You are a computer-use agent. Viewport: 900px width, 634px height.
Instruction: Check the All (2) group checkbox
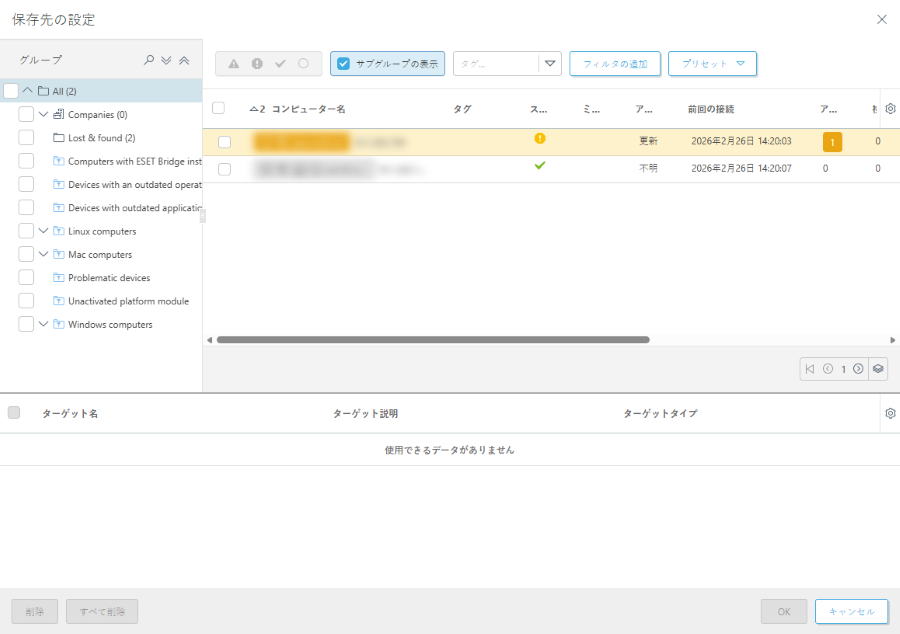11,91
